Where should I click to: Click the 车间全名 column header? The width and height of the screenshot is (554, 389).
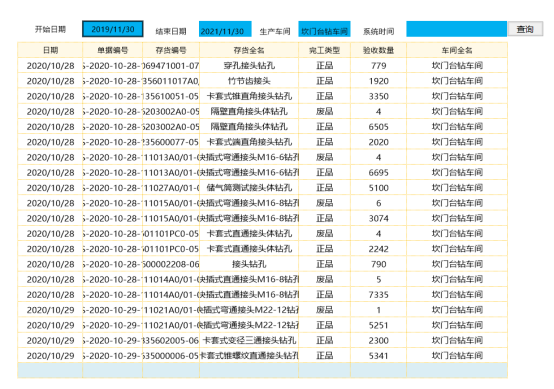[457, 50]
